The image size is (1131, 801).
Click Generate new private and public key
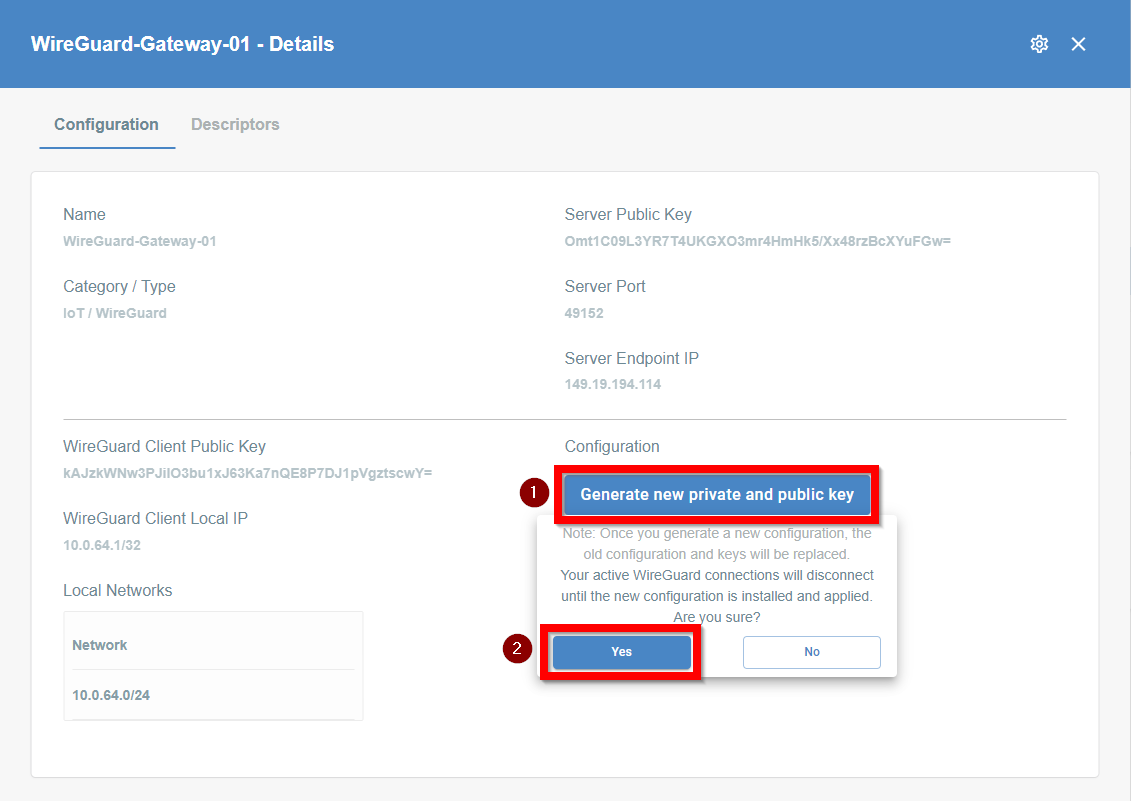[x=717, y=494]
